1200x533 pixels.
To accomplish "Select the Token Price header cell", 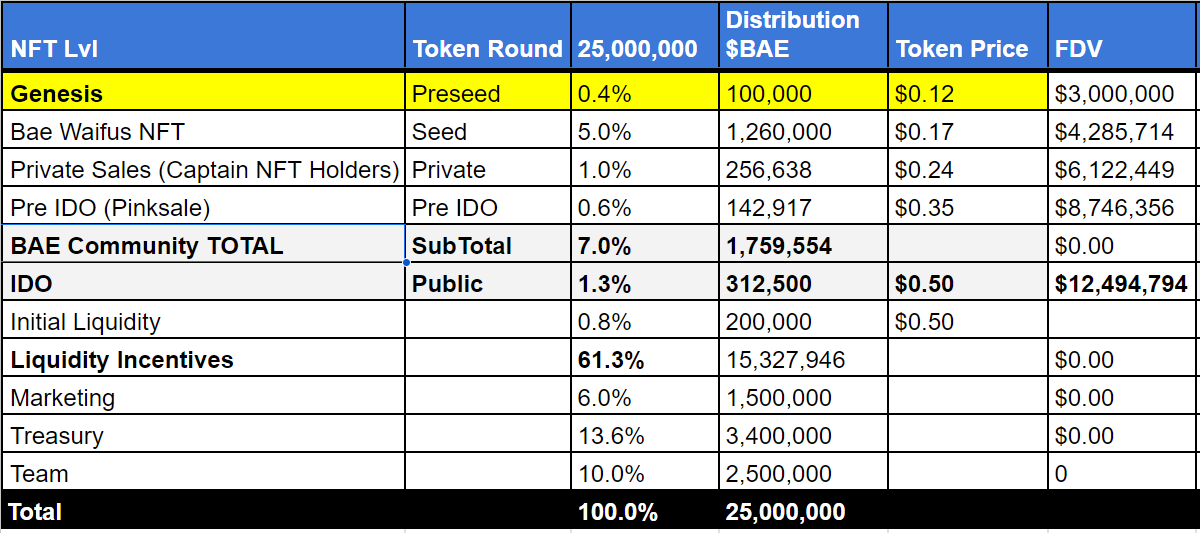I will [967, 37].
